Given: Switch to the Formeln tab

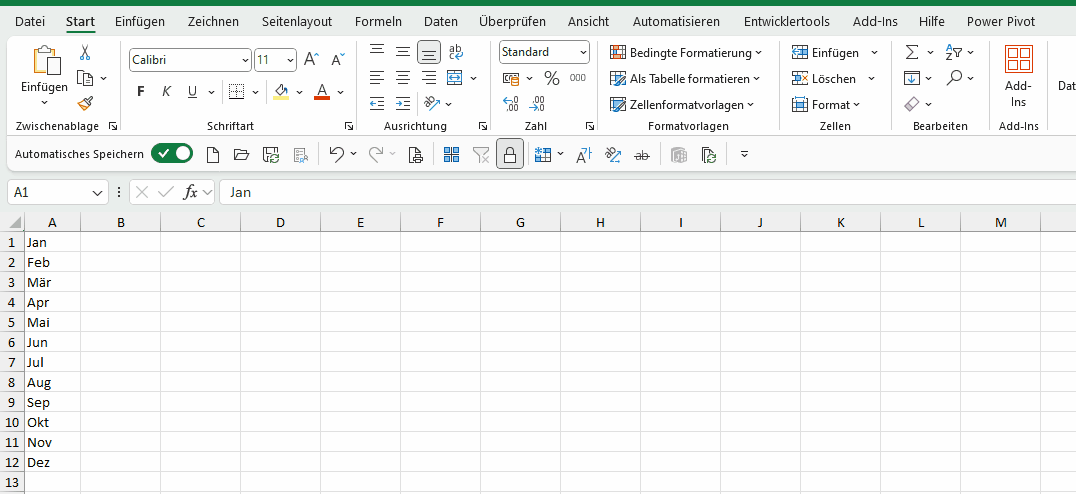Looking at the screenshot, I should [x=378, y=21].
